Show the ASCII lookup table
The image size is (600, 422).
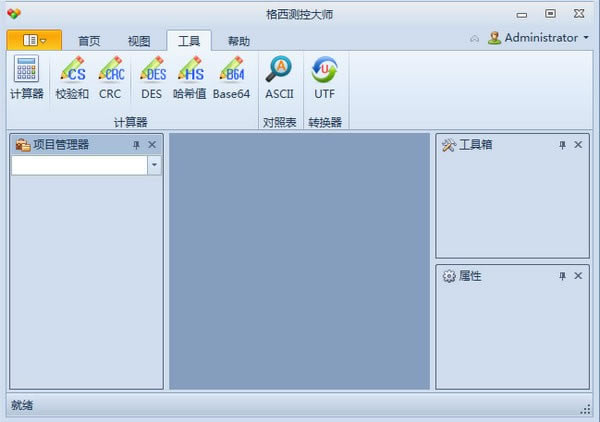(279, 78)
